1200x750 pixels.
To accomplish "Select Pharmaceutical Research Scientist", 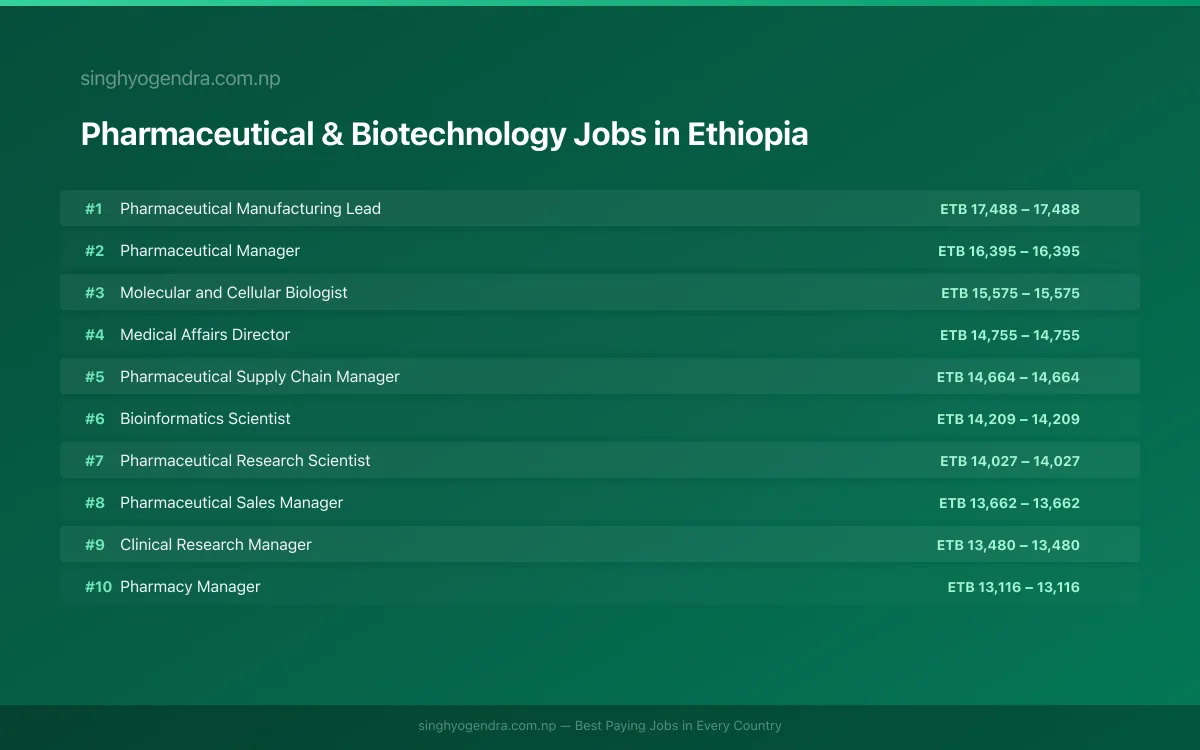I will [245, 461].
